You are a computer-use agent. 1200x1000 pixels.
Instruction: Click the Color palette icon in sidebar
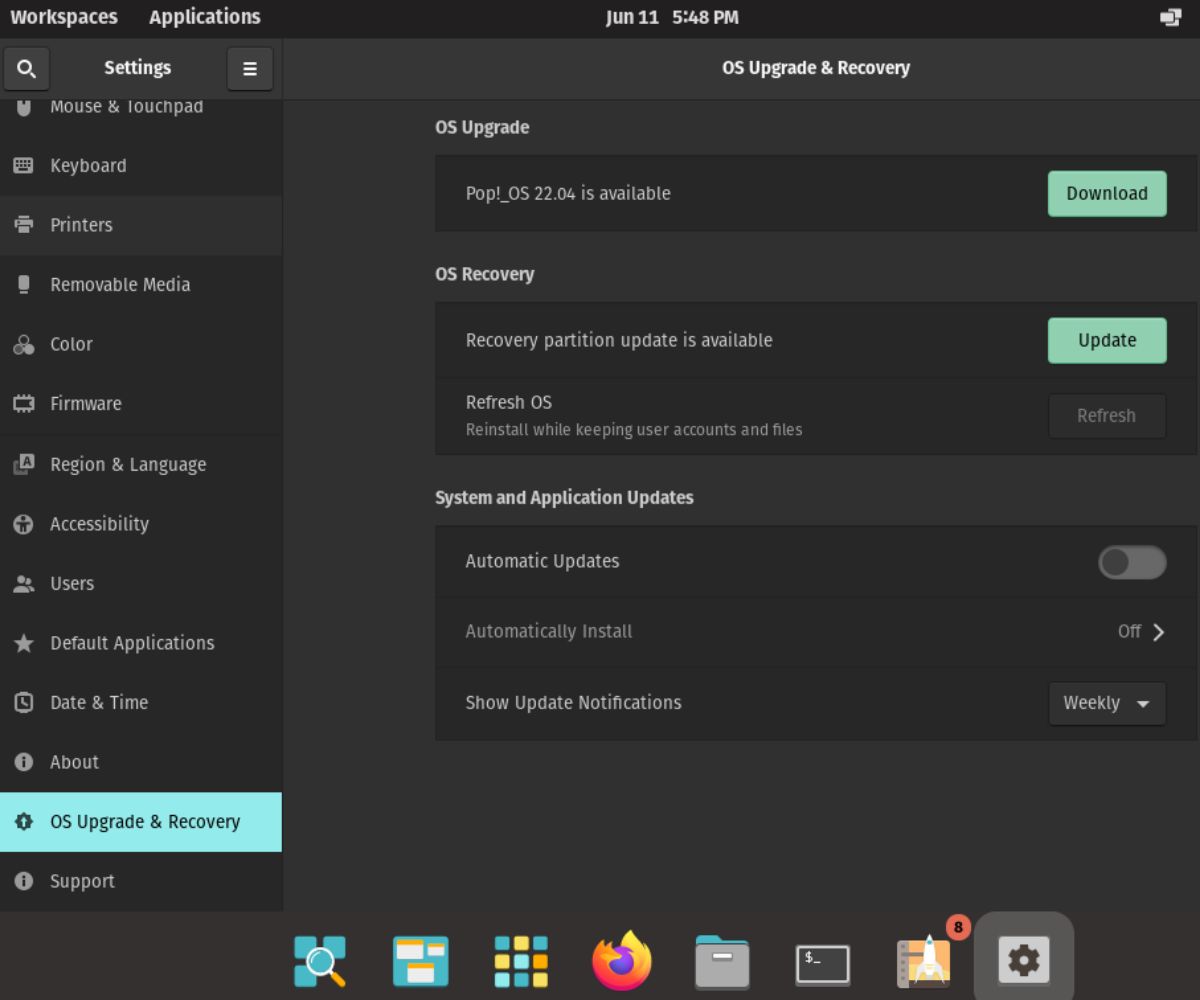pos(23,344)
